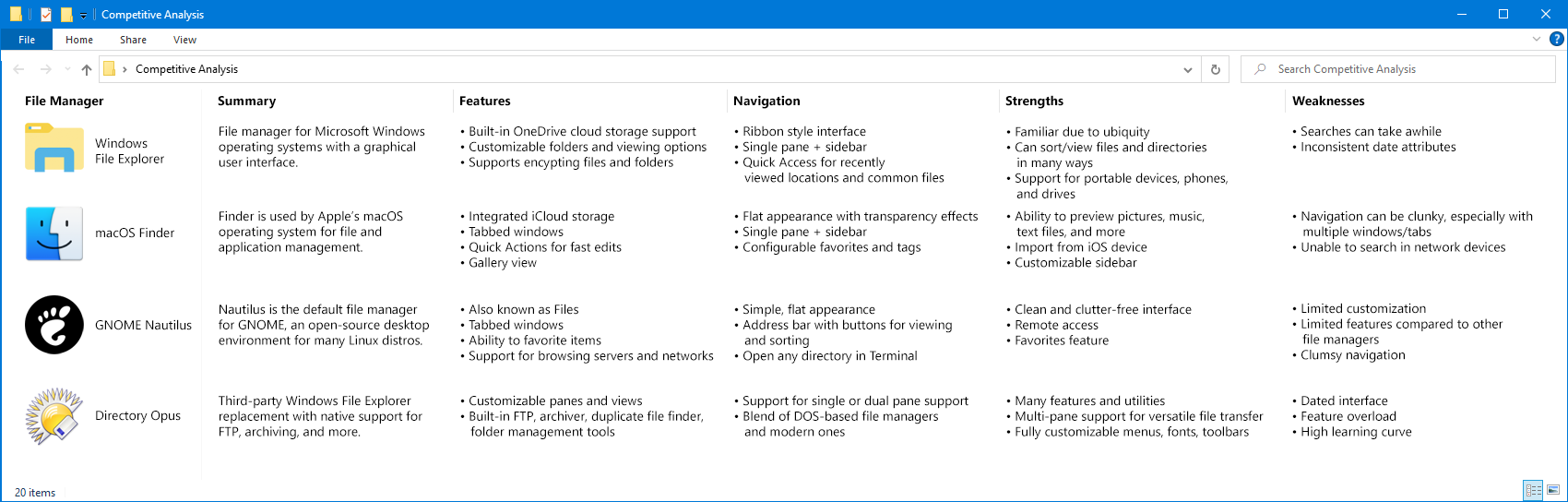
Task: Click the macOS Finder icon
Action: pyautogui.click(x=54, y=233)
